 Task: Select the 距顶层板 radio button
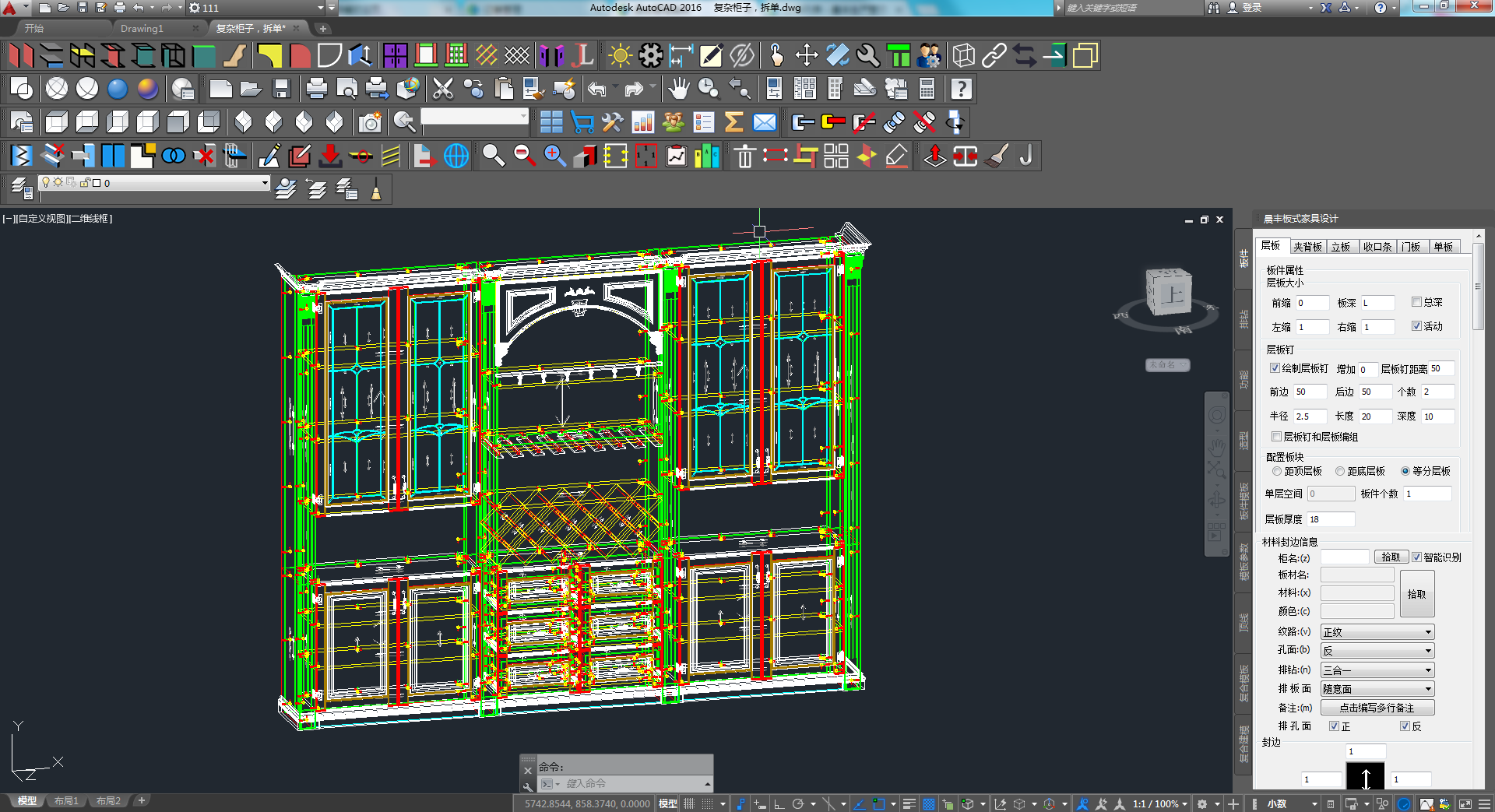coord(1277,471)
